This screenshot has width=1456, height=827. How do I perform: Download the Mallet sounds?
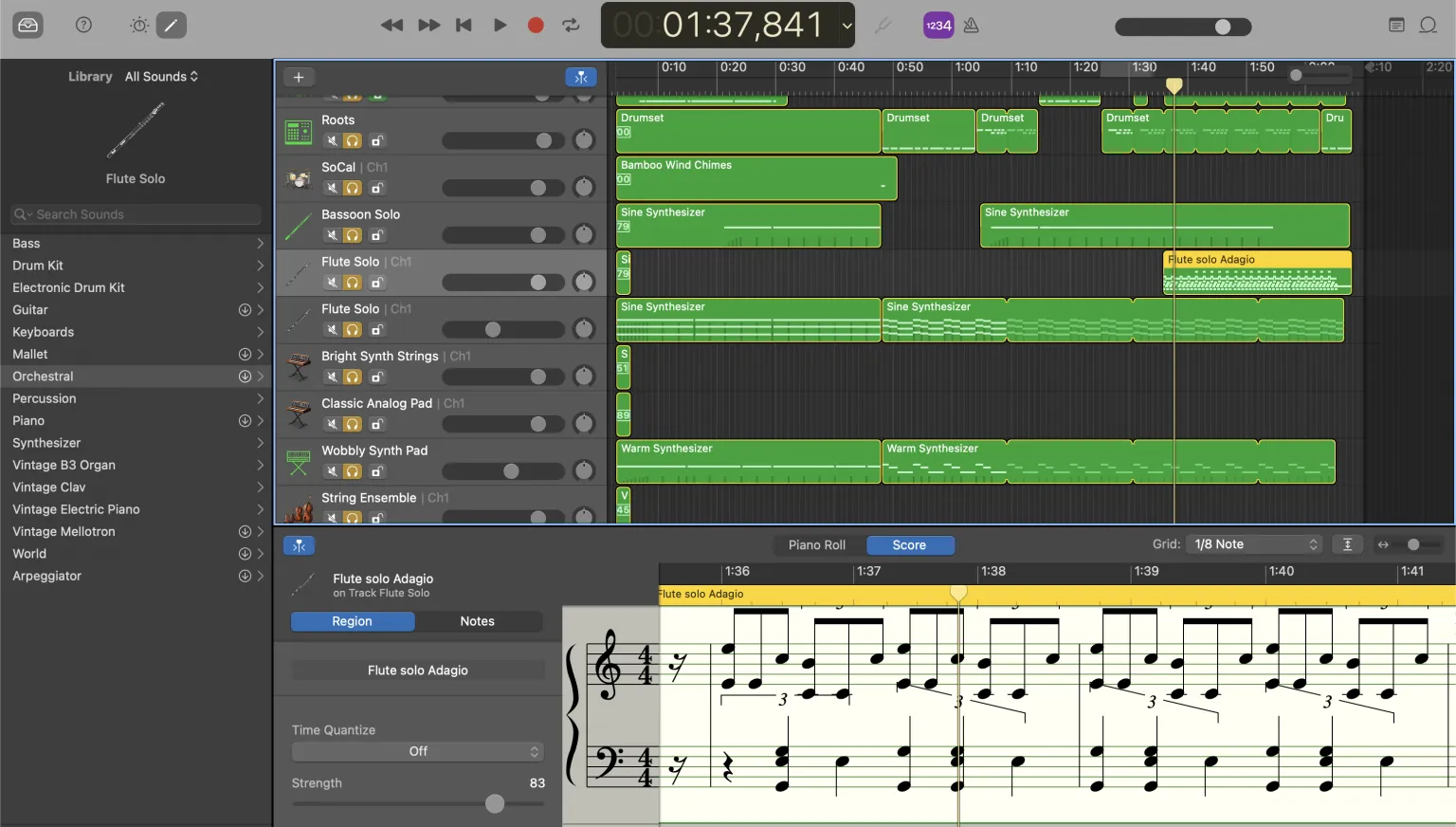[x=245, y=354]
